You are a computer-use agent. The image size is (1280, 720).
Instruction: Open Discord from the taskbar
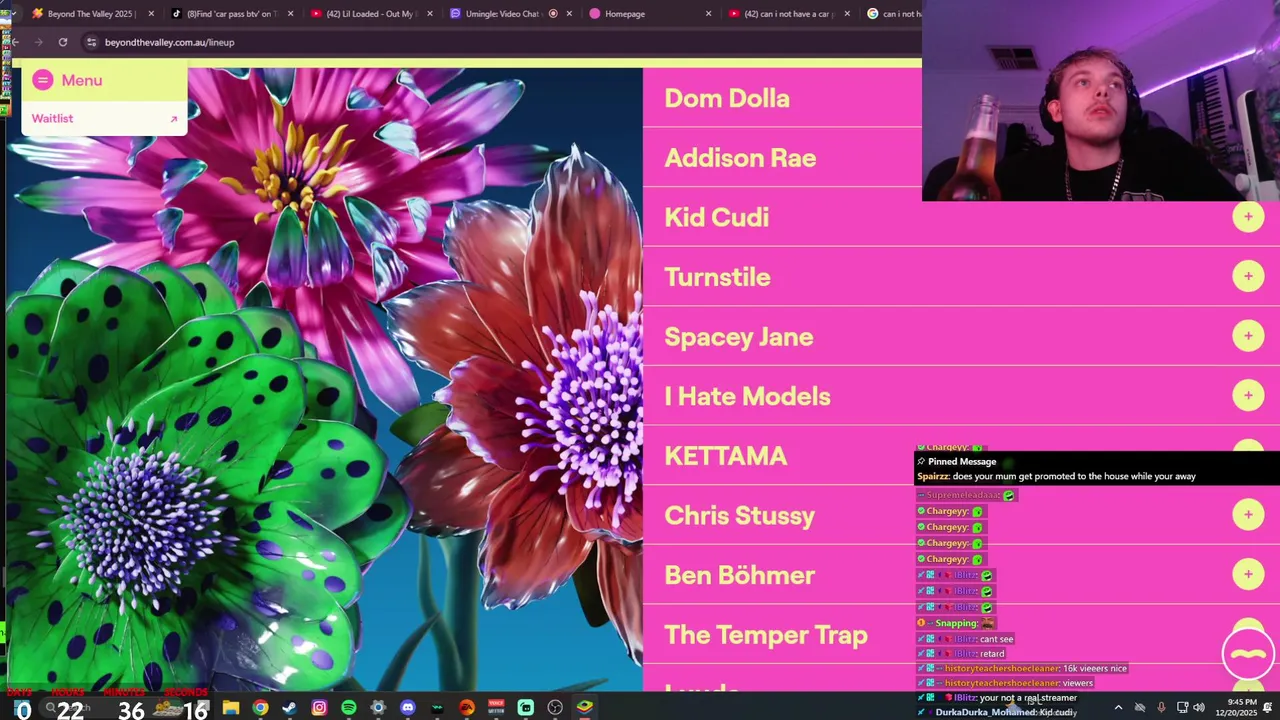pos(407,708)
